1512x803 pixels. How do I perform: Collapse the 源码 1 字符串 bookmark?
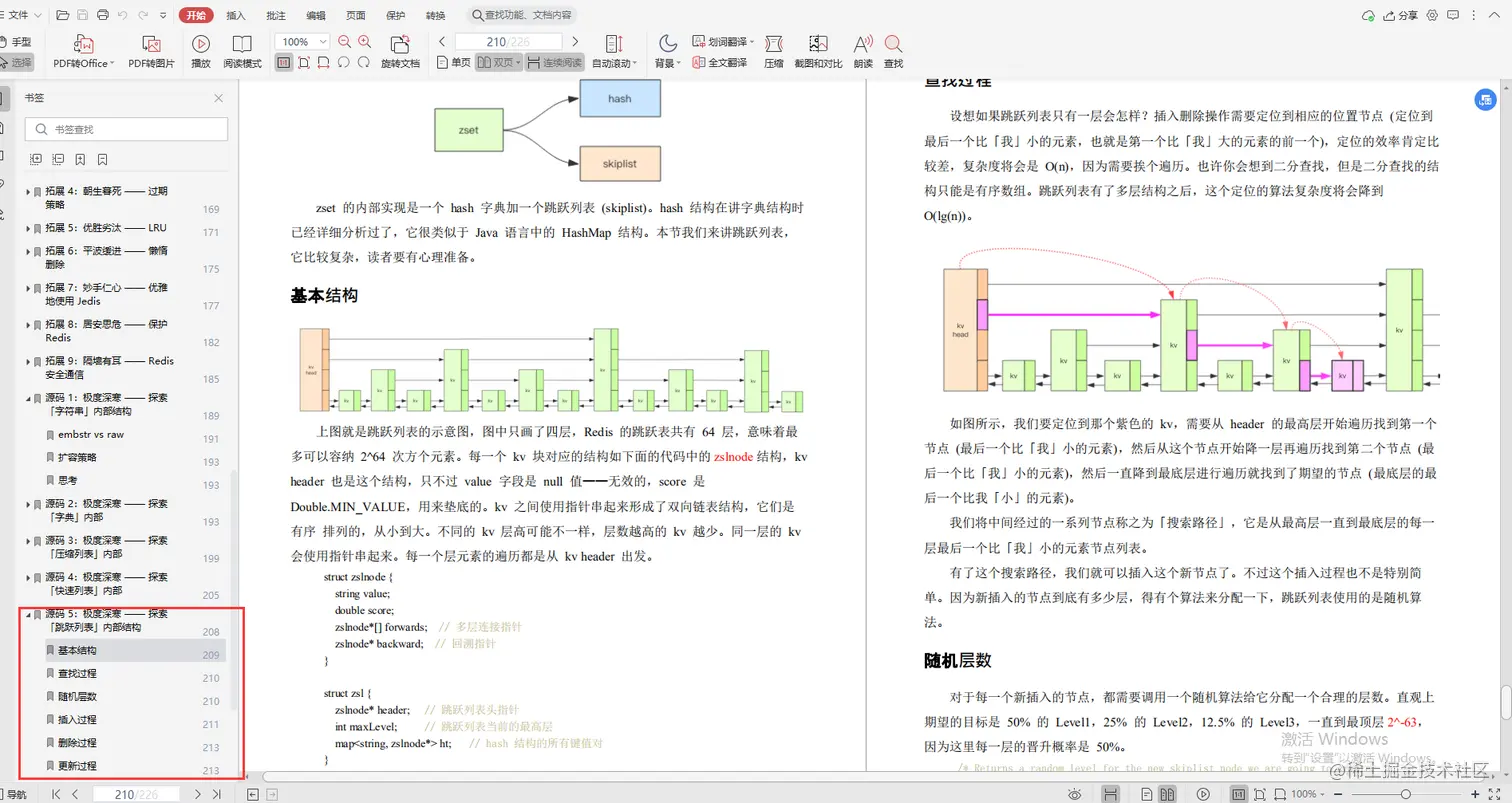[x=28, y=397]
